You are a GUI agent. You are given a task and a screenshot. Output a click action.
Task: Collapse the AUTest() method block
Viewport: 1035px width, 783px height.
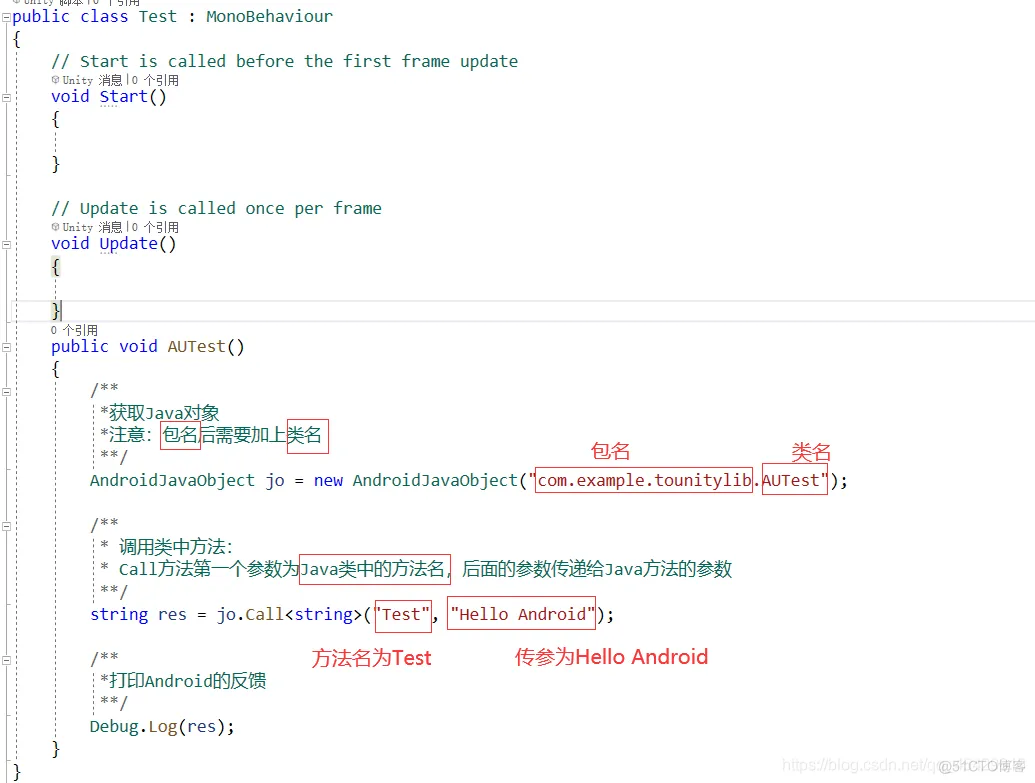pos(6,347)
